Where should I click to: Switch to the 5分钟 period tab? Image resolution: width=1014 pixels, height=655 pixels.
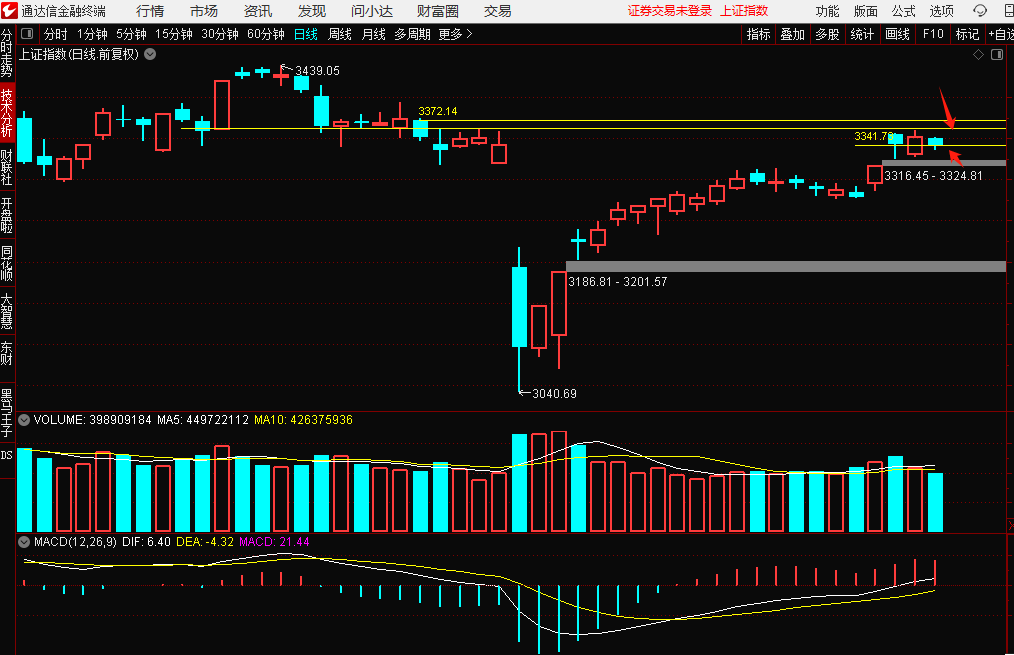(x=131, y=34)
